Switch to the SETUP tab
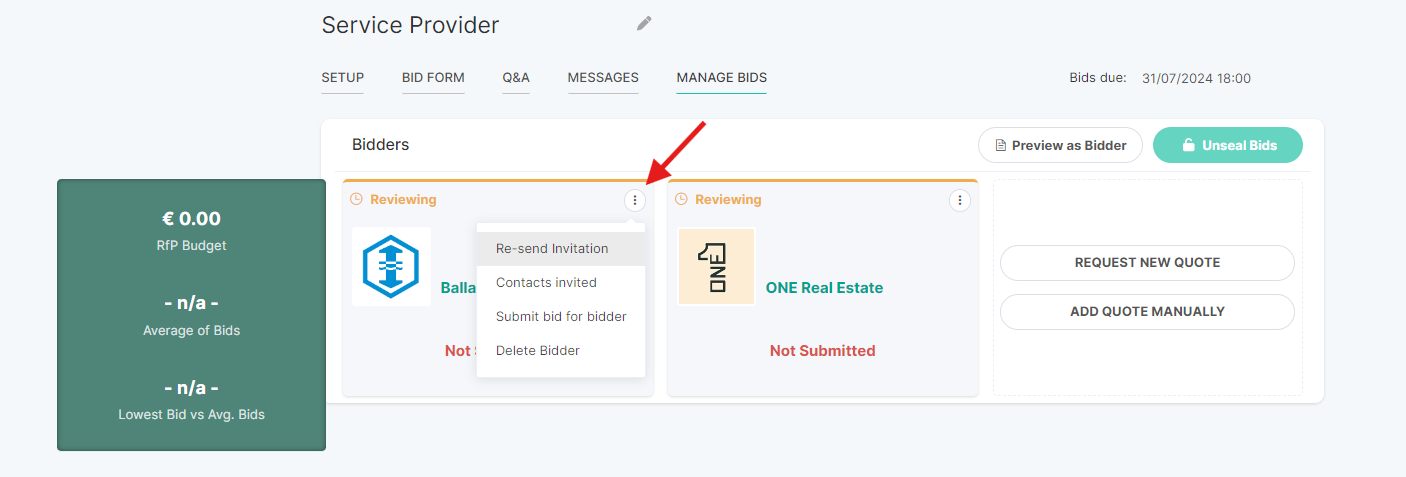This screenshot has height=477, width=1406. click(x=343, y=78)
